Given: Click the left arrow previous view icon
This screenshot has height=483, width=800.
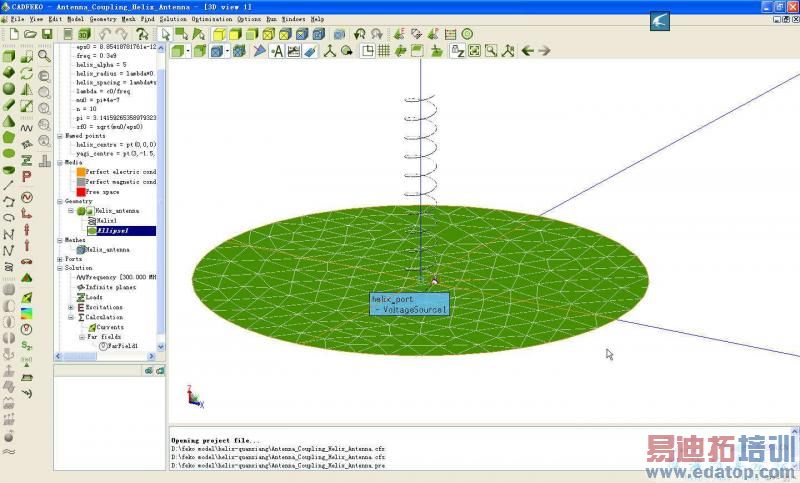Looking at the screenshot, I should pyautogui.click(x=529, y=50).
